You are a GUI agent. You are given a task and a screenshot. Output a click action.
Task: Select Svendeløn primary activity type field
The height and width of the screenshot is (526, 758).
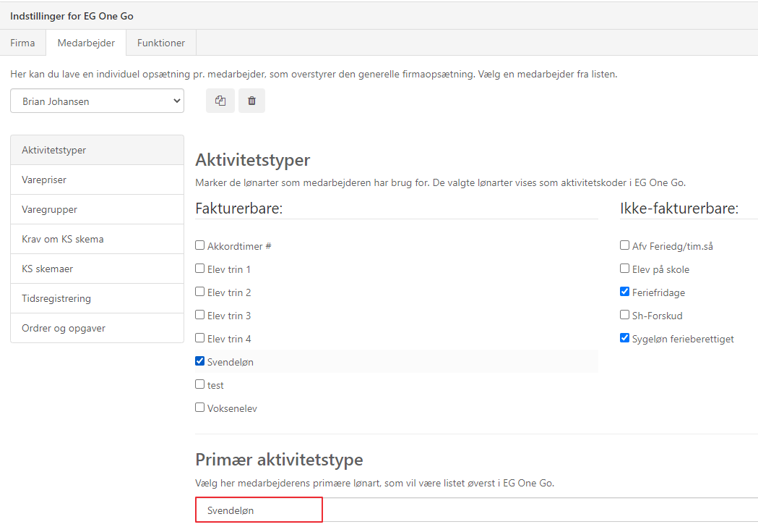[259, 510]
